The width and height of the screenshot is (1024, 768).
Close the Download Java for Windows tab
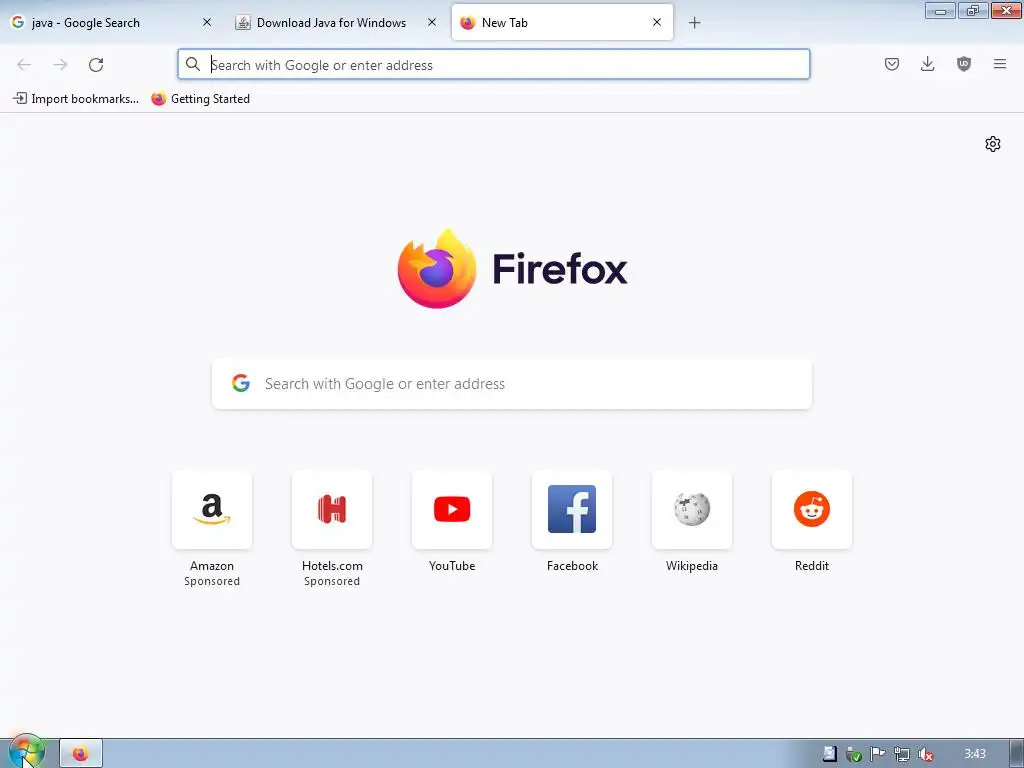[x=432, y=22]
